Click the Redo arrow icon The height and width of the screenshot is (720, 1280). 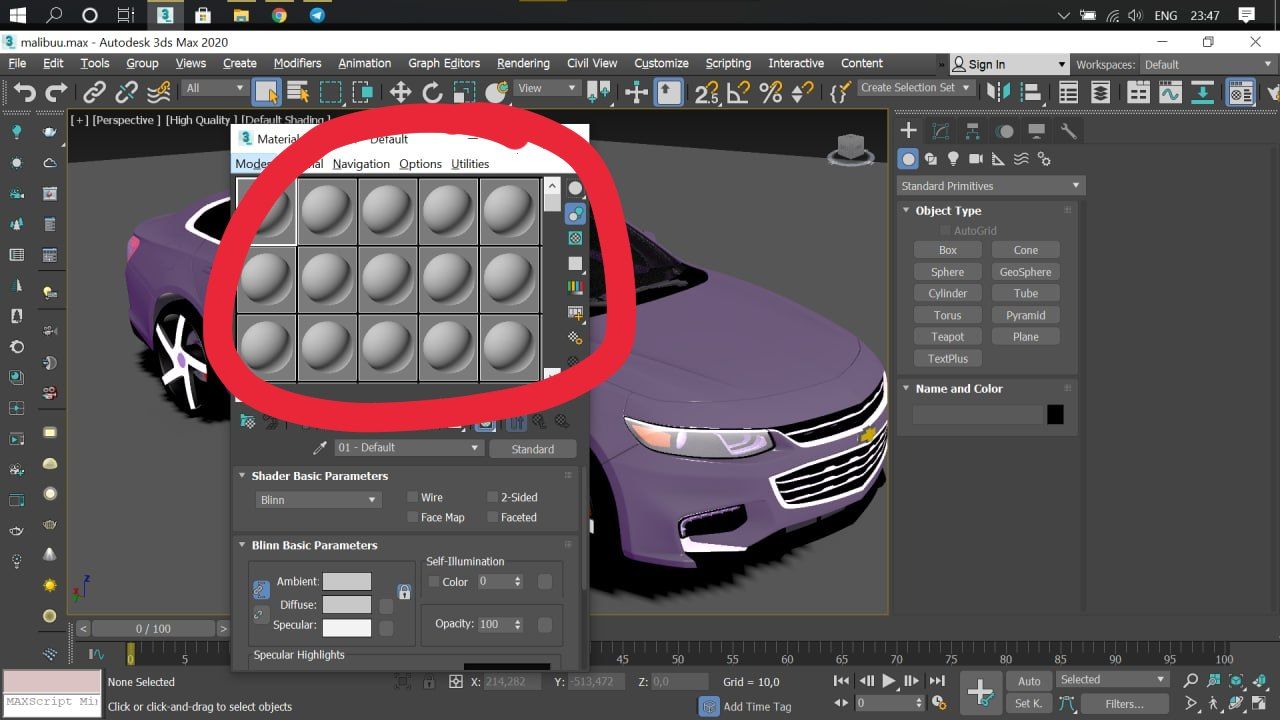click(57, 92)
